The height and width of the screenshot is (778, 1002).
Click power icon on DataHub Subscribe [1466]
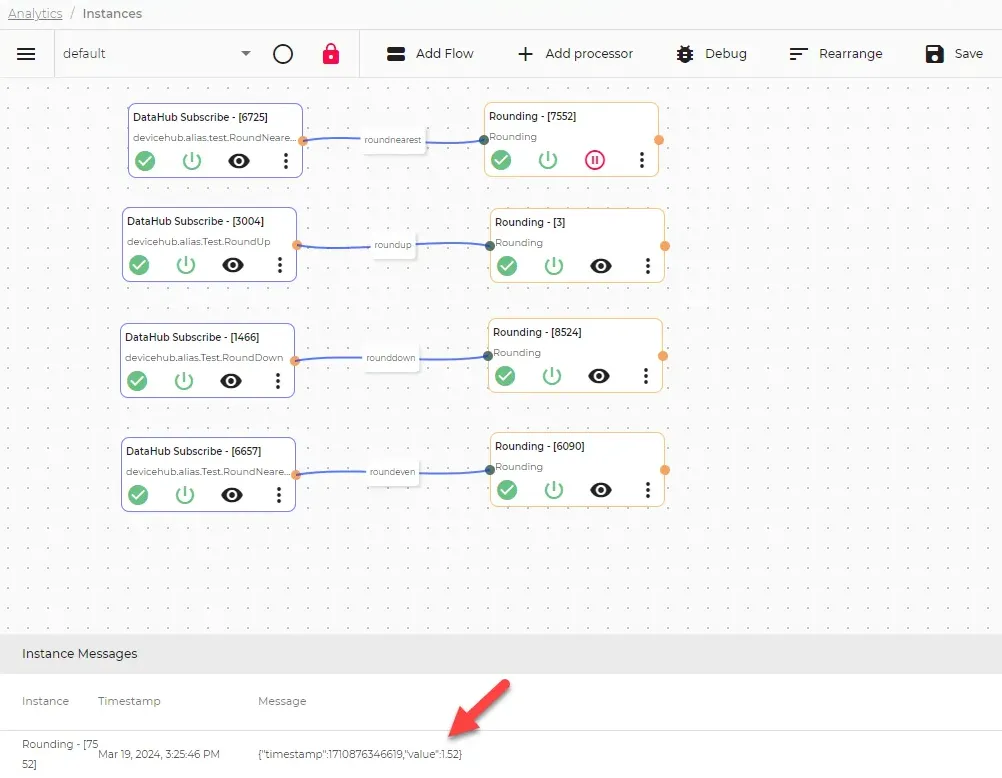184,381
